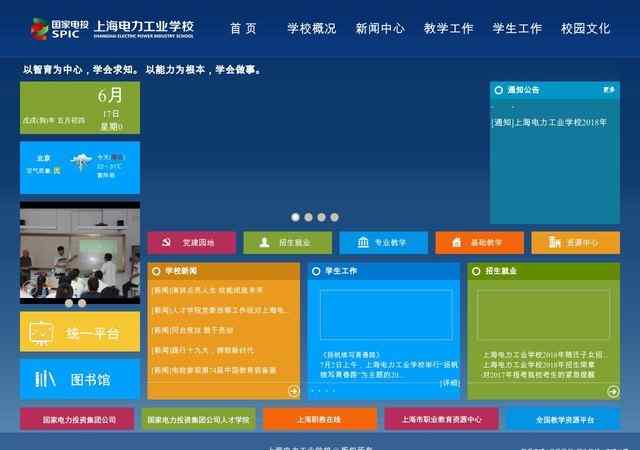
Task: Open the third [新闻] item in 学校新闻
Action: click(x=193, y=330)
